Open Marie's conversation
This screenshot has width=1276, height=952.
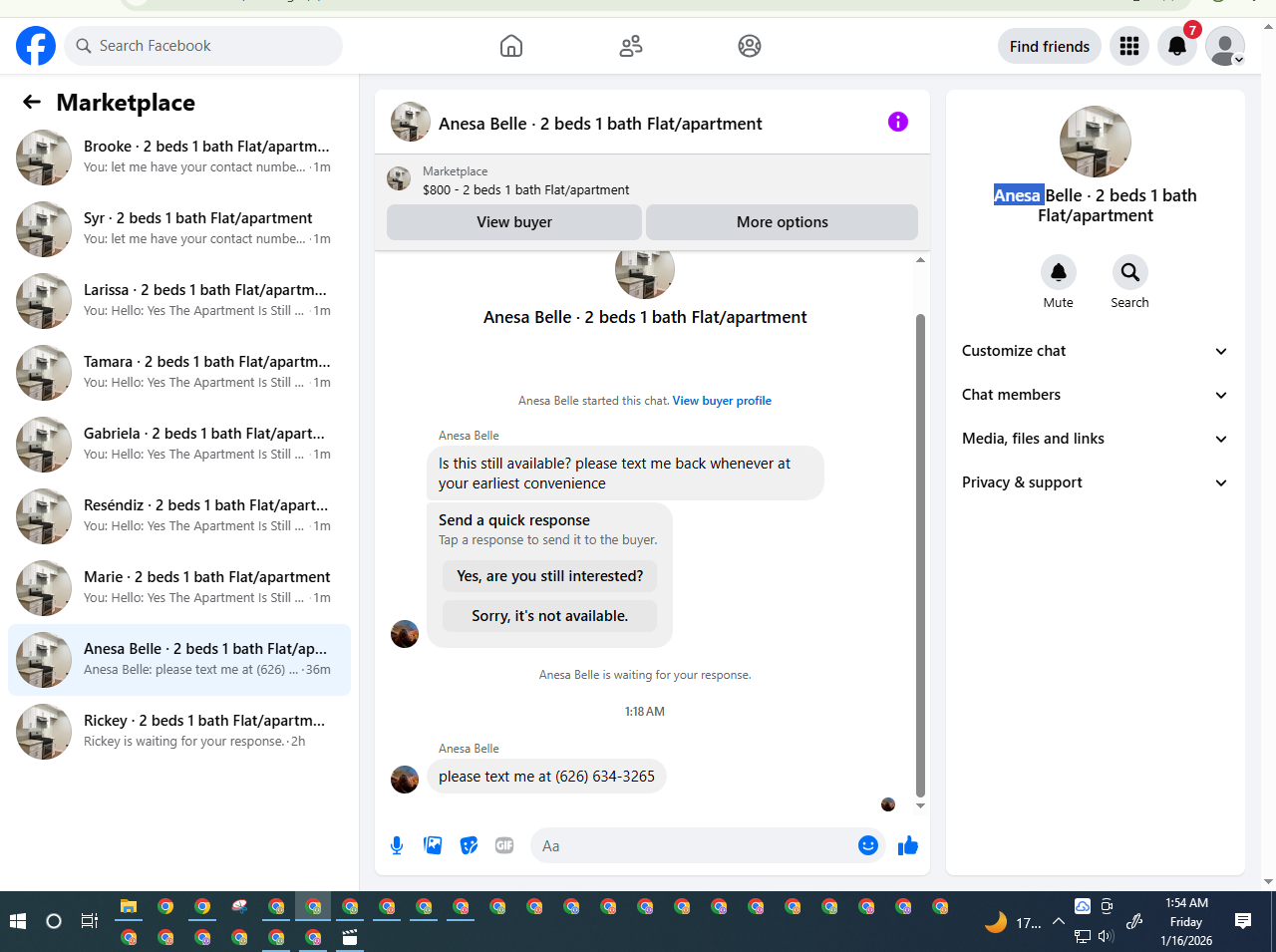point(179,588)
